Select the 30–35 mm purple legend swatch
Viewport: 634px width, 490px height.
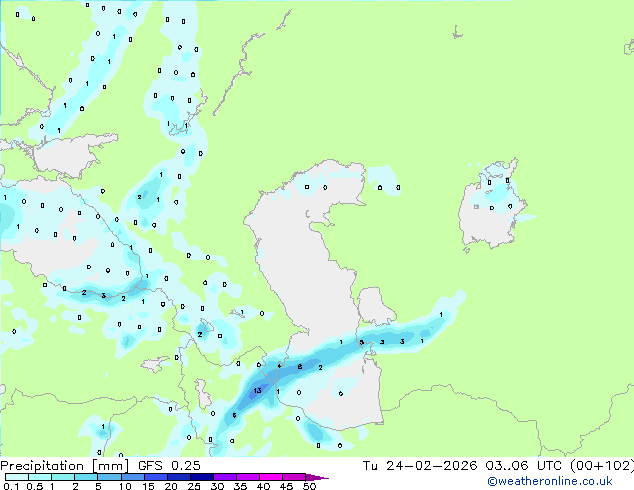pos(224,477)
